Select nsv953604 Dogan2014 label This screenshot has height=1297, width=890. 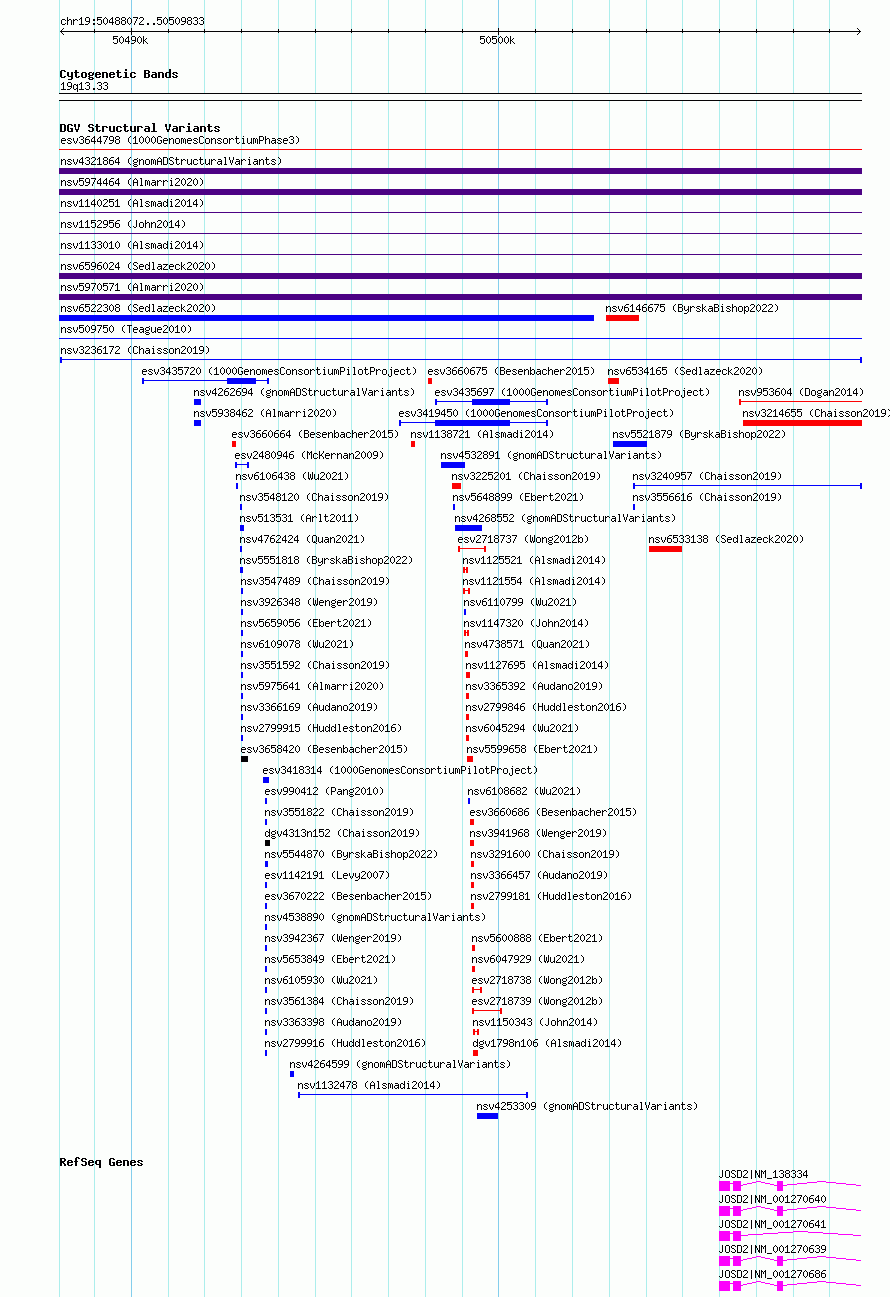801,392
